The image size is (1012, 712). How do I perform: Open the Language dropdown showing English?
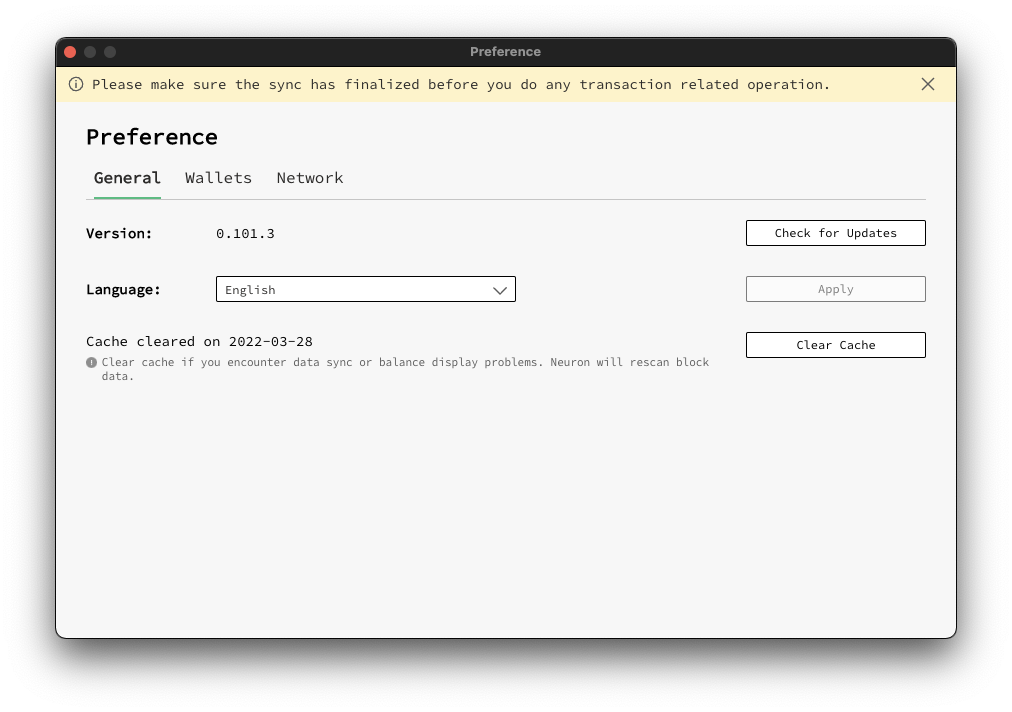pos(366,289)
